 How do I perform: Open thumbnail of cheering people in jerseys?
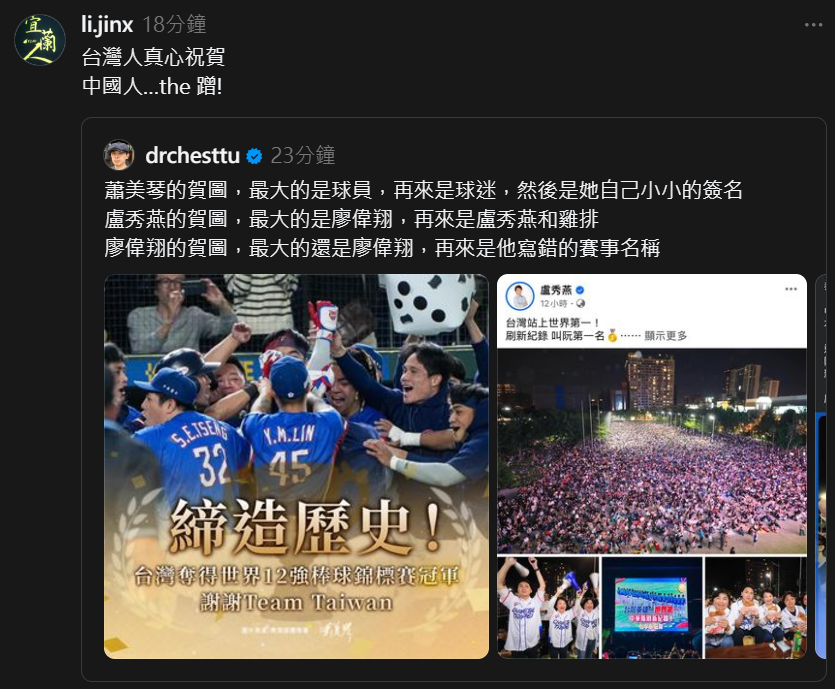(x=548, y=608)
